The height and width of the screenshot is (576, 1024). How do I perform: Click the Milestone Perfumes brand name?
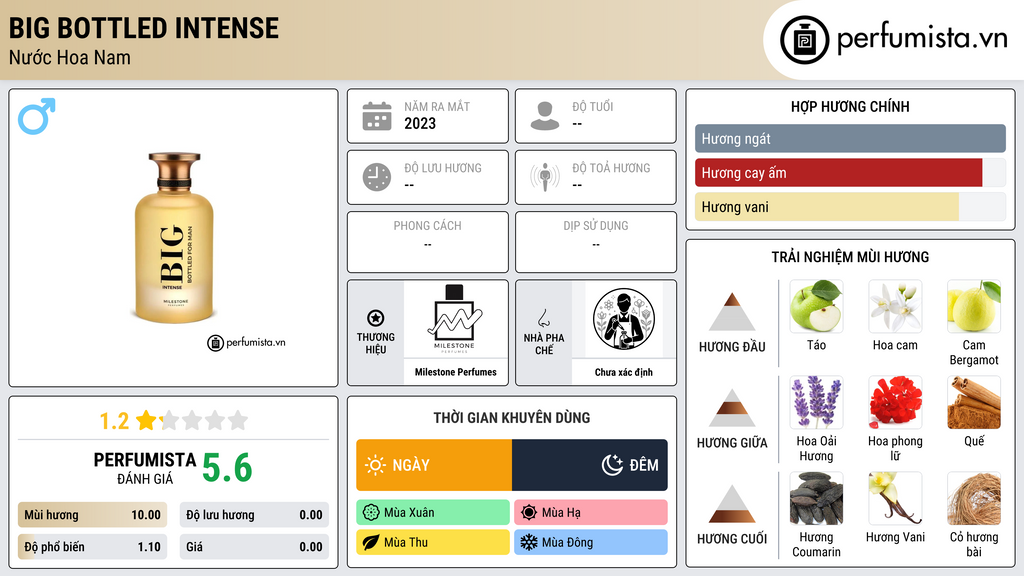pos(455,372)
